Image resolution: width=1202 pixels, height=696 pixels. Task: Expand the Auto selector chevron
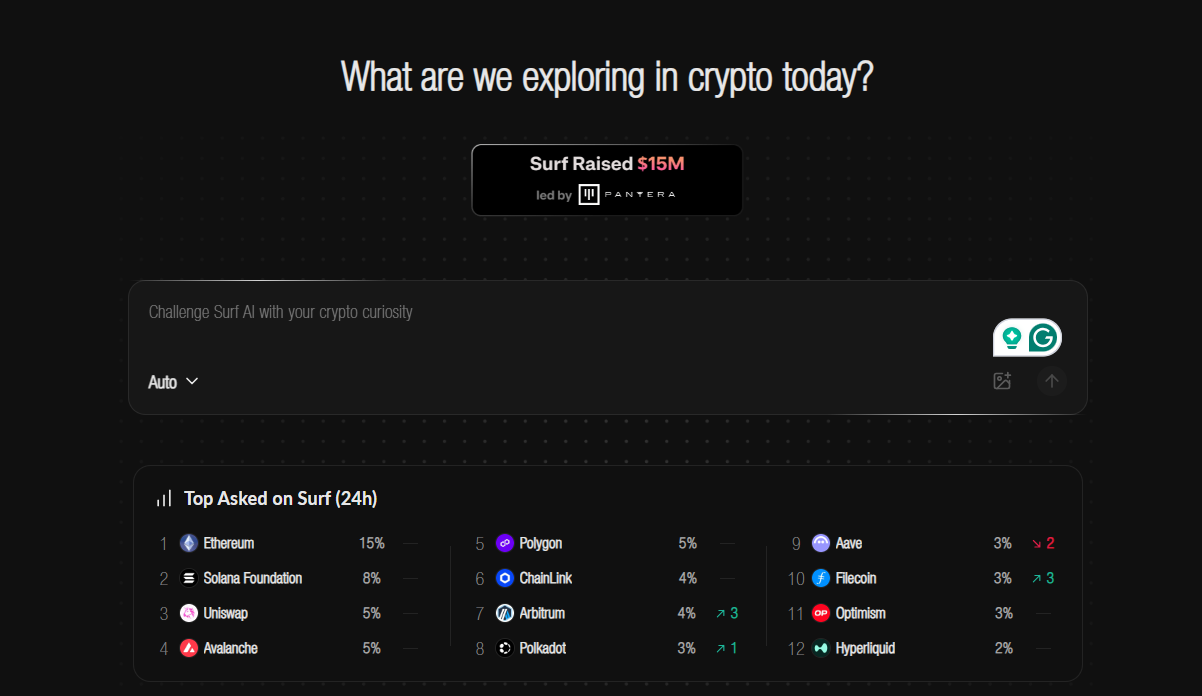tap(192, 382)
